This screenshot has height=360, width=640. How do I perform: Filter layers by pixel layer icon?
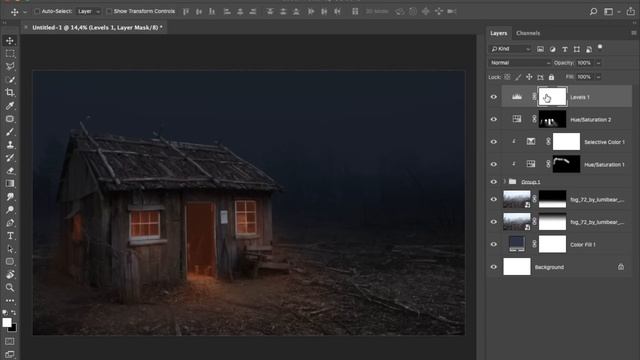coord(540,49)
